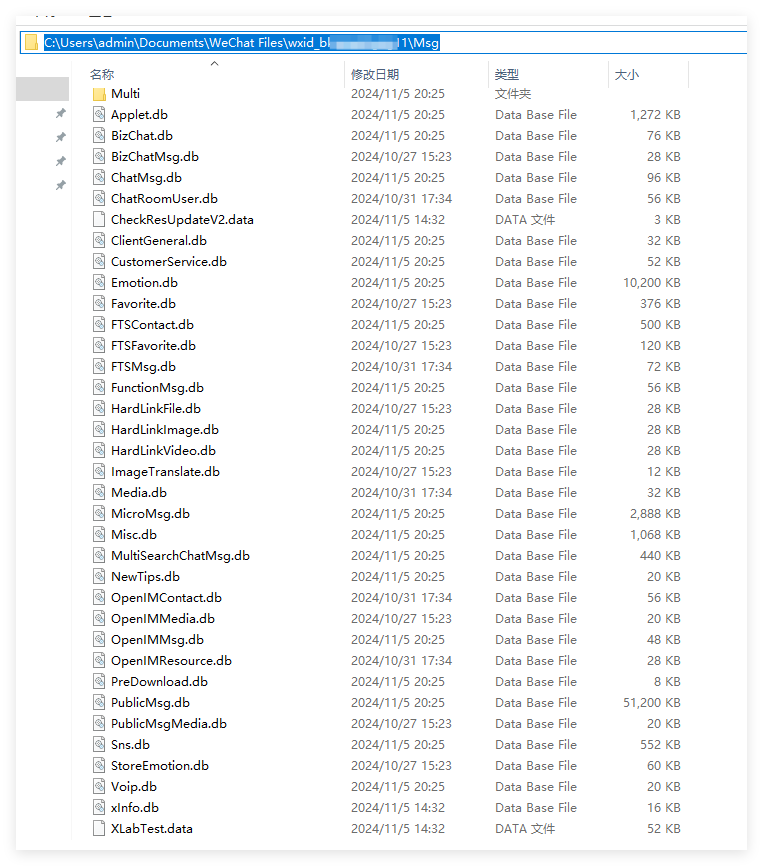Click the last pin icon in the sidebar
Screen dimensions: 763x866
tap(61, 185)
